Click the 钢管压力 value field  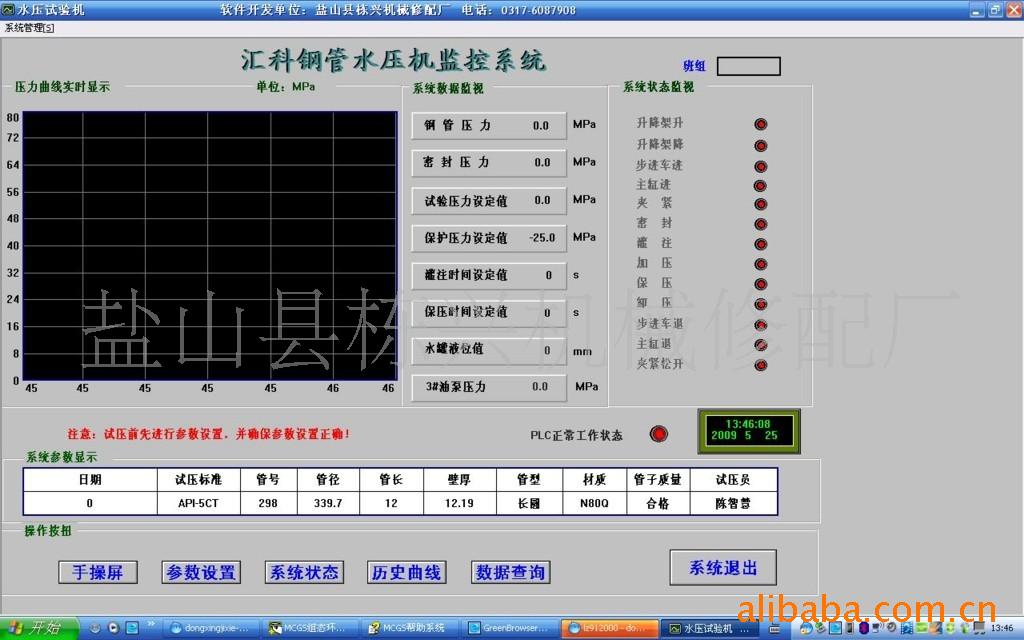[x=488, y=125]
